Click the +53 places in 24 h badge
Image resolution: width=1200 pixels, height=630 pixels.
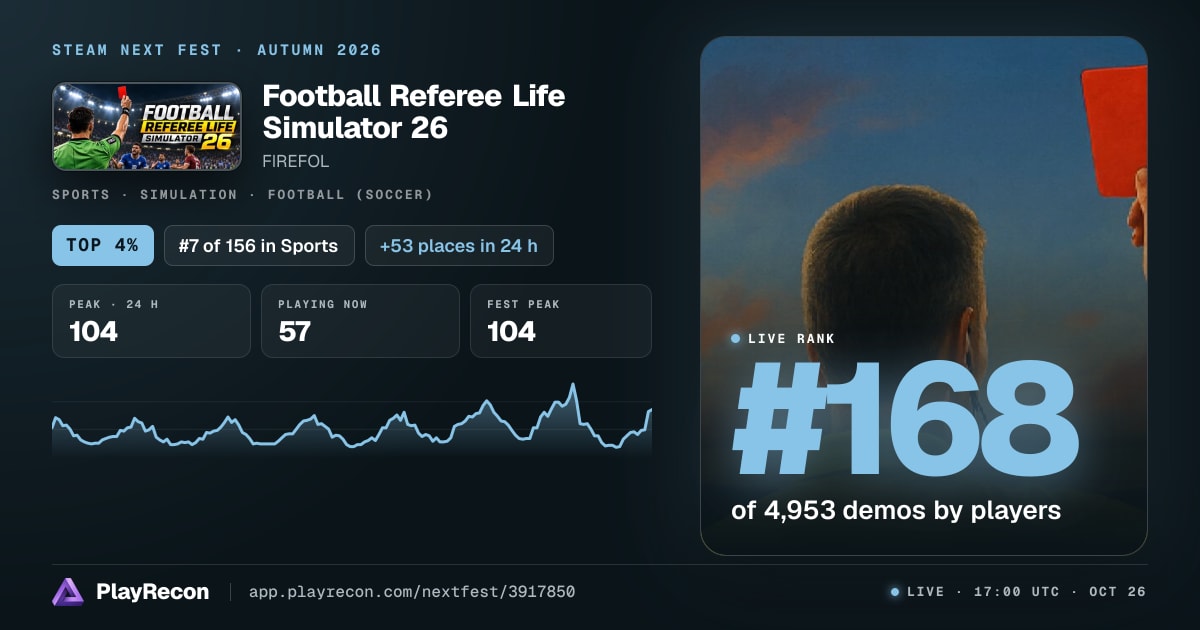(459, 245)
